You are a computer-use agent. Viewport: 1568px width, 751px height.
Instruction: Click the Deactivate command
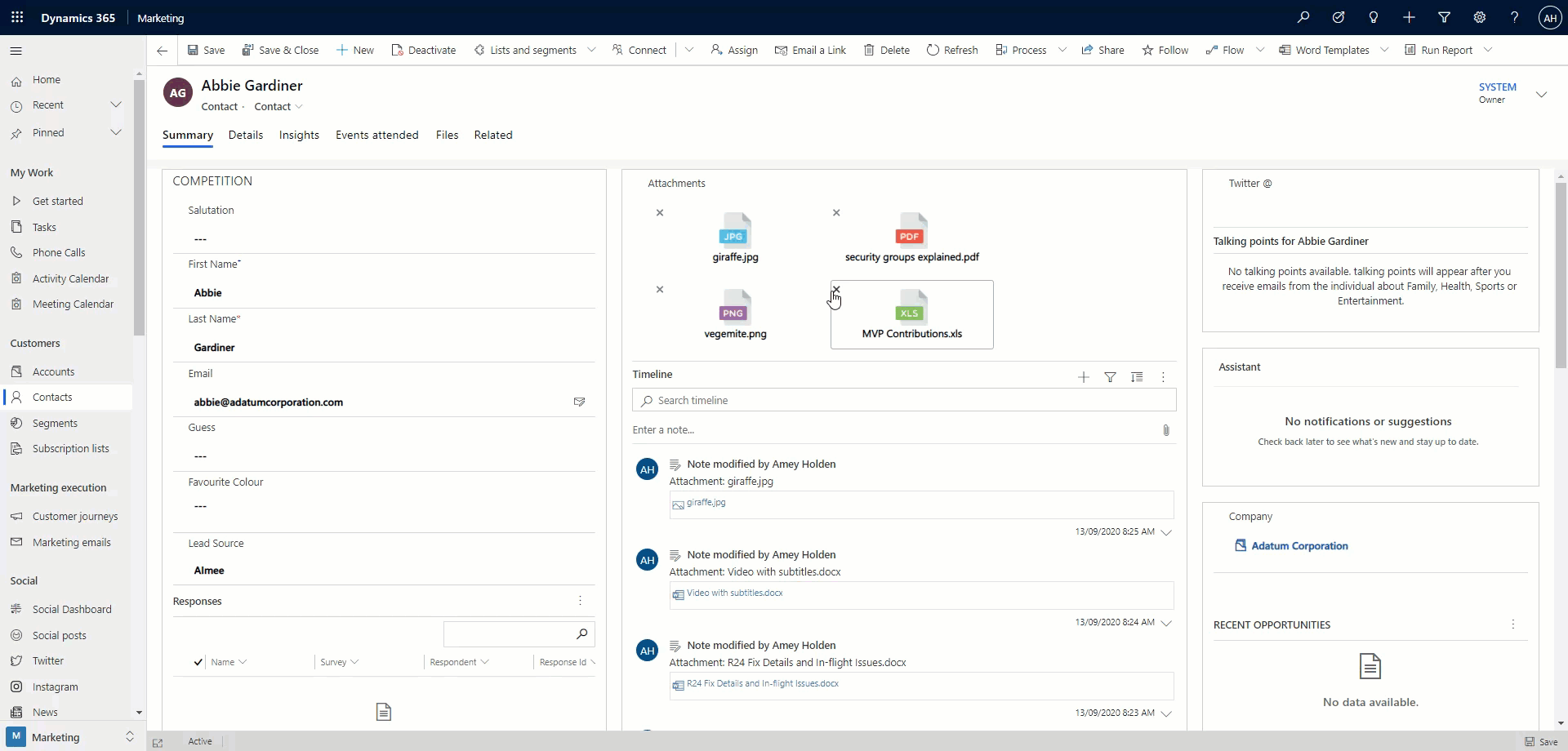pos(424,50)
